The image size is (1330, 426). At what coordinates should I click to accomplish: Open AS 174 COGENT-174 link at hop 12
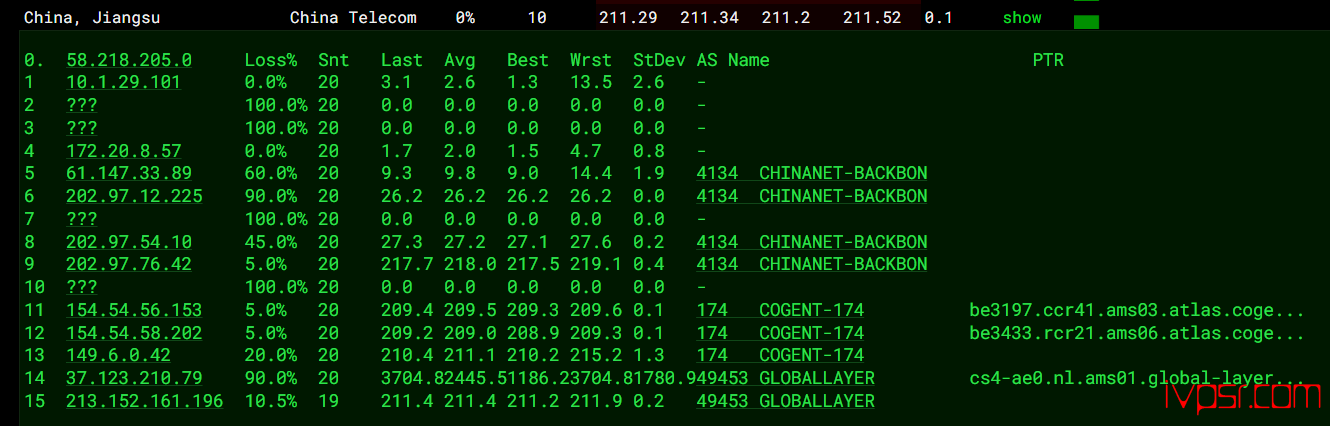780,333
